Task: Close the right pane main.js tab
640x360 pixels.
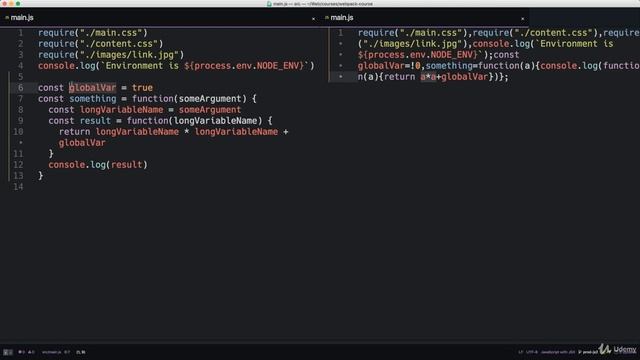Action: (x=522, y=18)
